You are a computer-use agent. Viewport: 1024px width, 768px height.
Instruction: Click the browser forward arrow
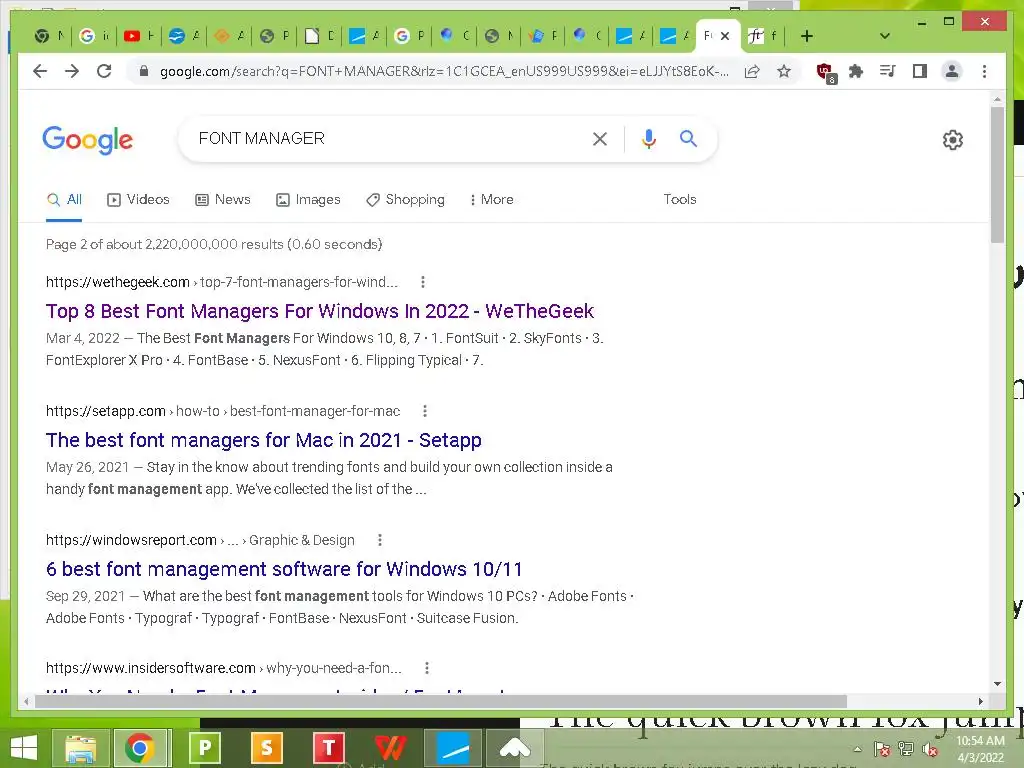pyautogui.click(x=72, y=71)
